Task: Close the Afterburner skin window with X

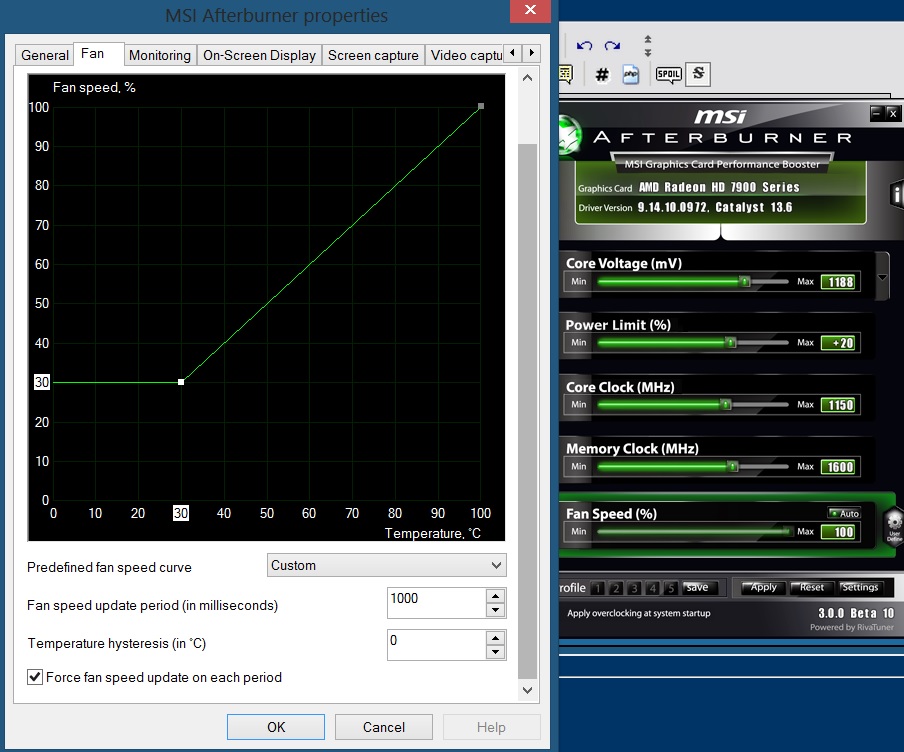Action: click(x=892, y=113)
